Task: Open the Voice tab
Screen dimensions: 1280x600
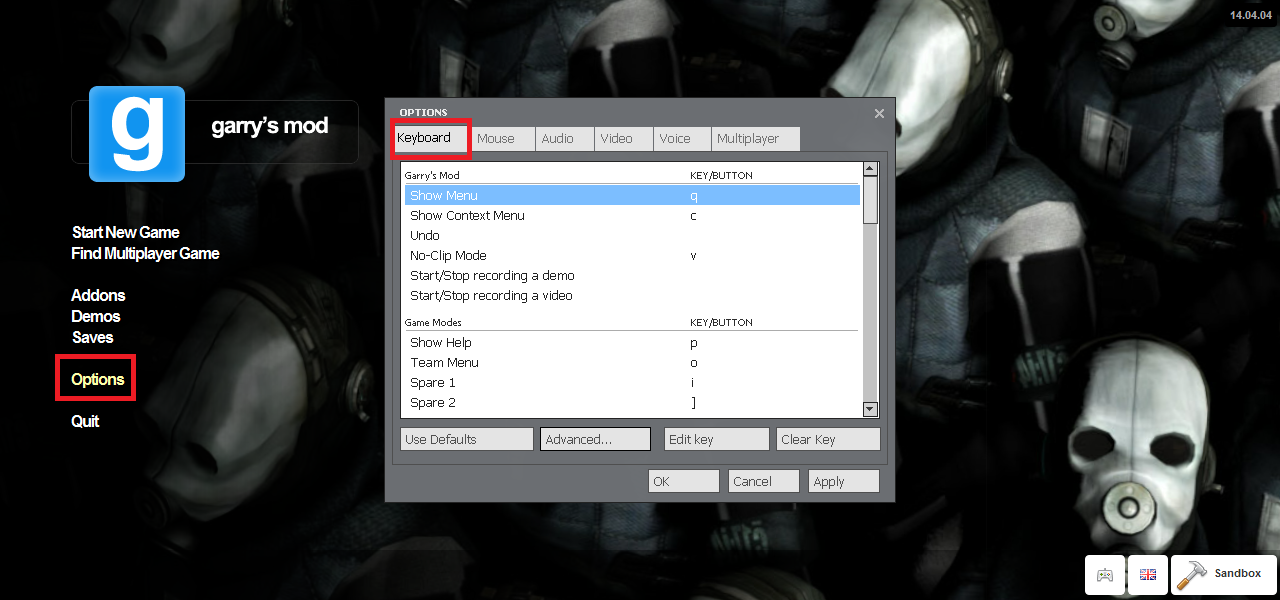Action: tap(682, 139)
